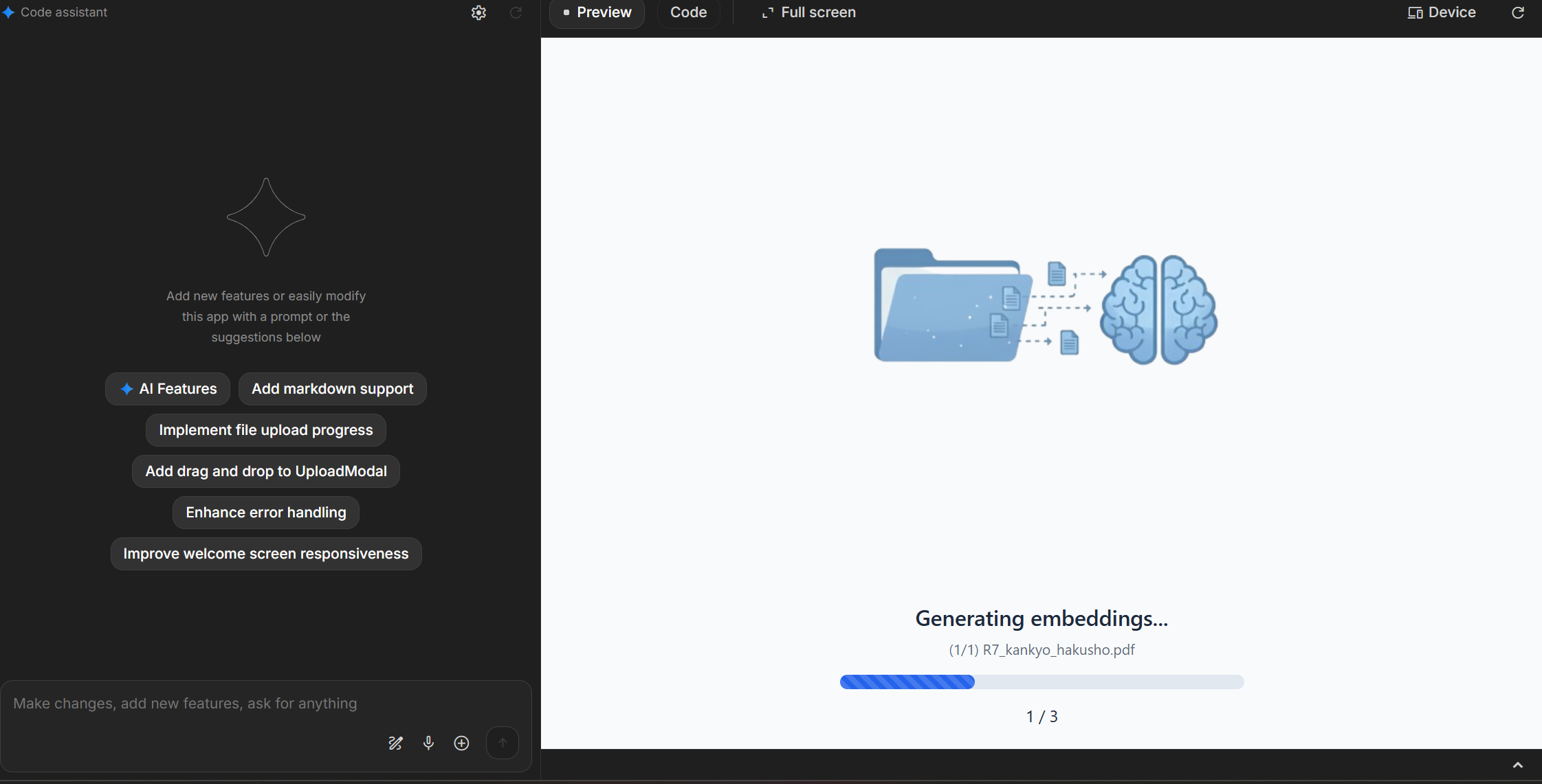This screenshot has height=784, width=1542.
Task: Pick Implement file upload progress suggestion
Action: (265, 430)
